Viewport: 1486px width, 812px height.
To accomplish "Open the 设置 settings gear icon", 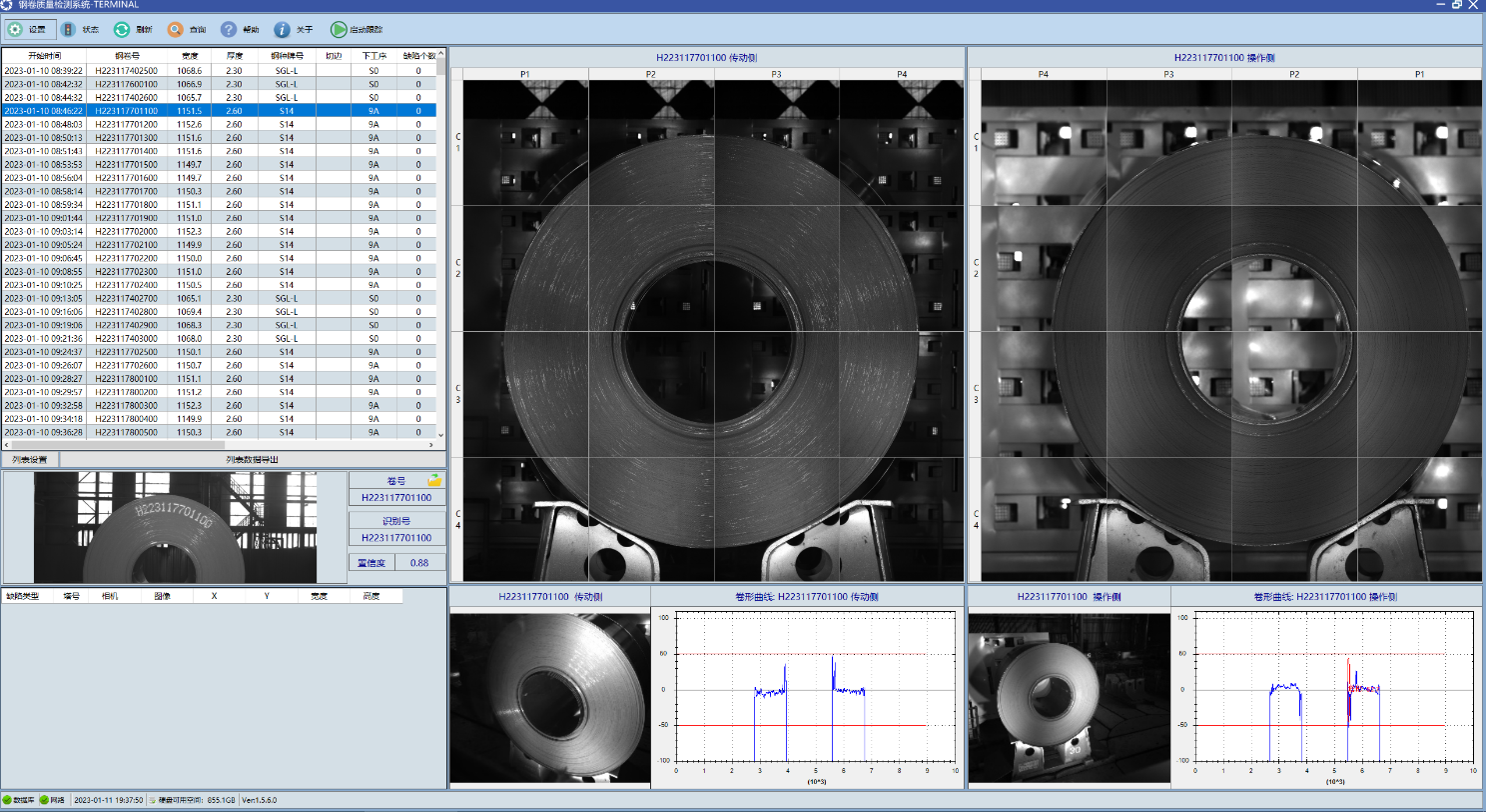I will pos(17,30).
